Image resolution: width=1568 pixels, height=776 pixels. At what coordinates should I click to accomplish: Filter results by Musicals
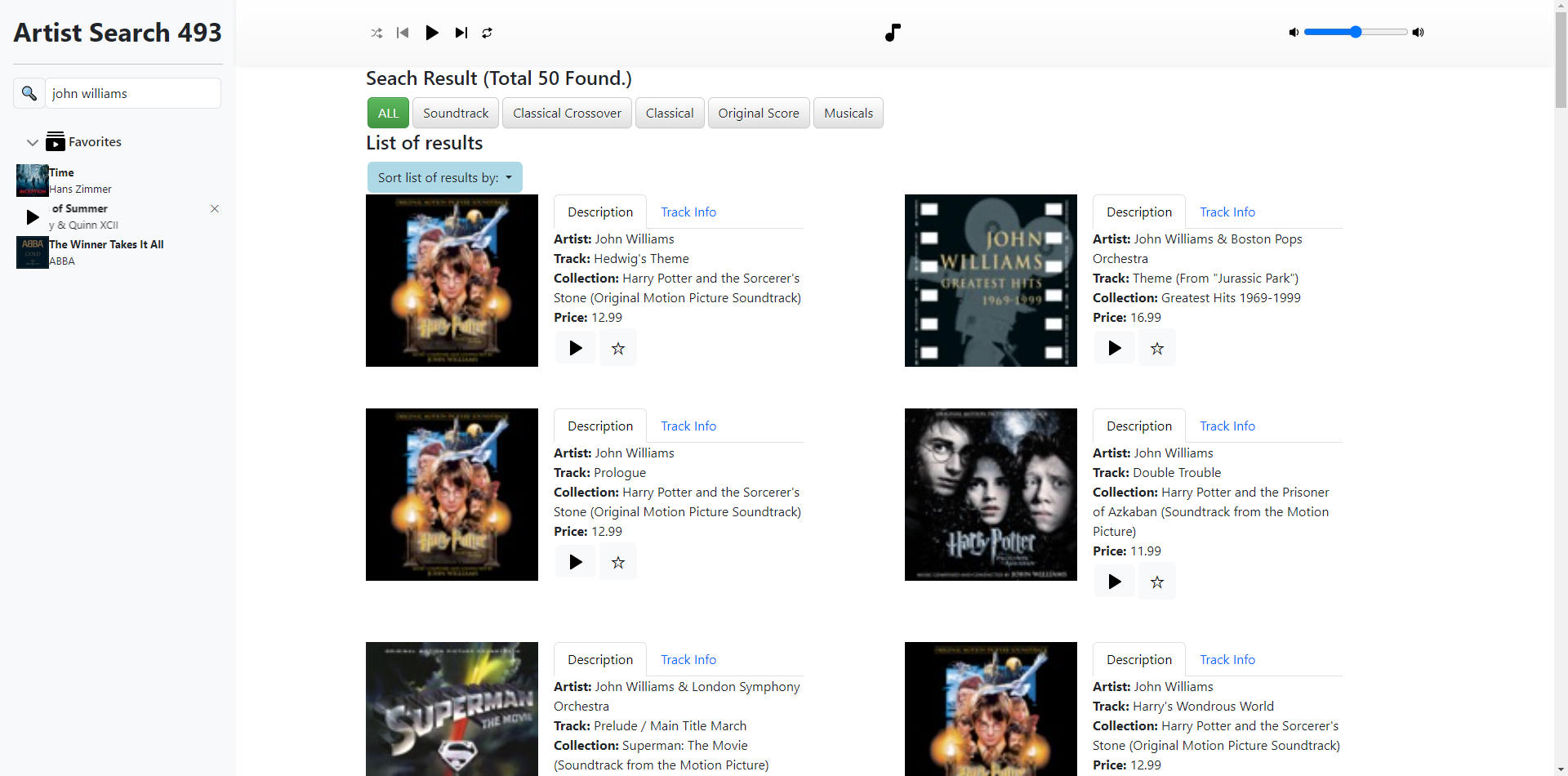(x=849, y=113)
